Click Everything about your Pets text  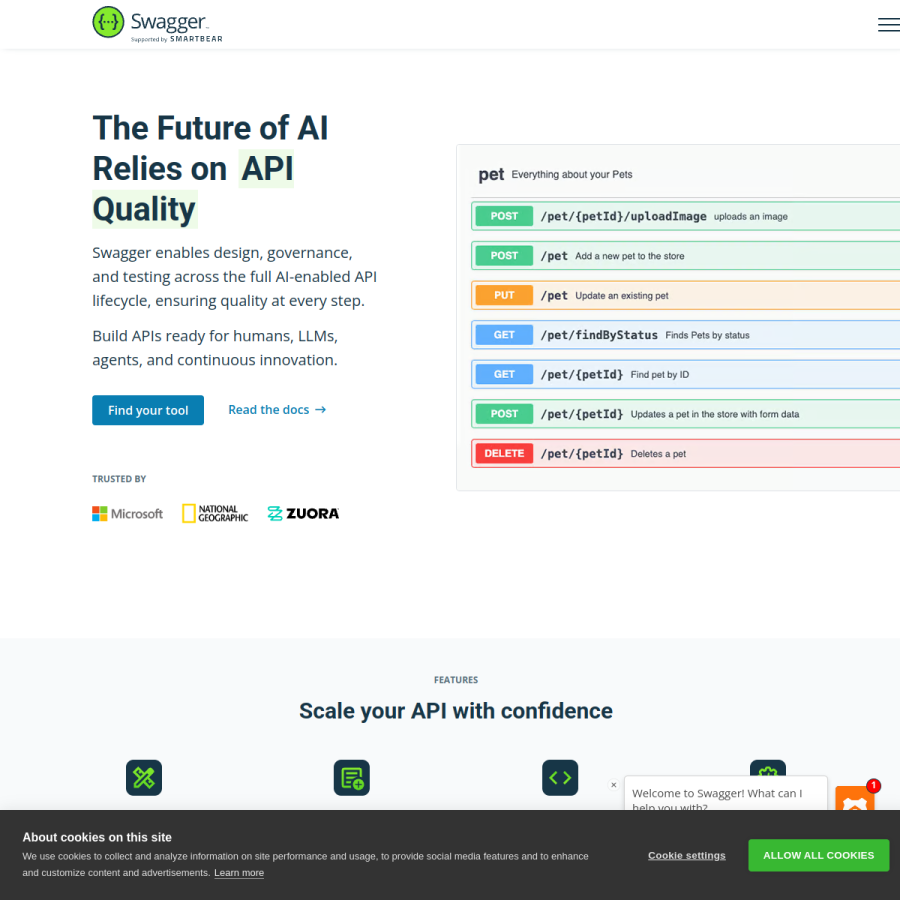[x=572, y=174]
